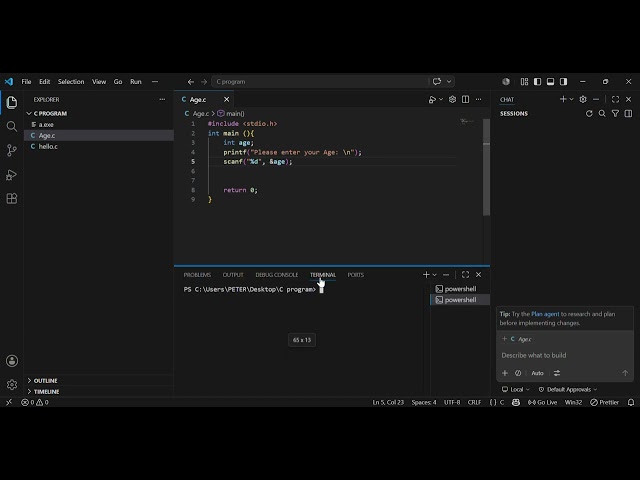Open Chat settings gear icon
The height and width of the screenshot is (480, 640).
tap(583, 99)
